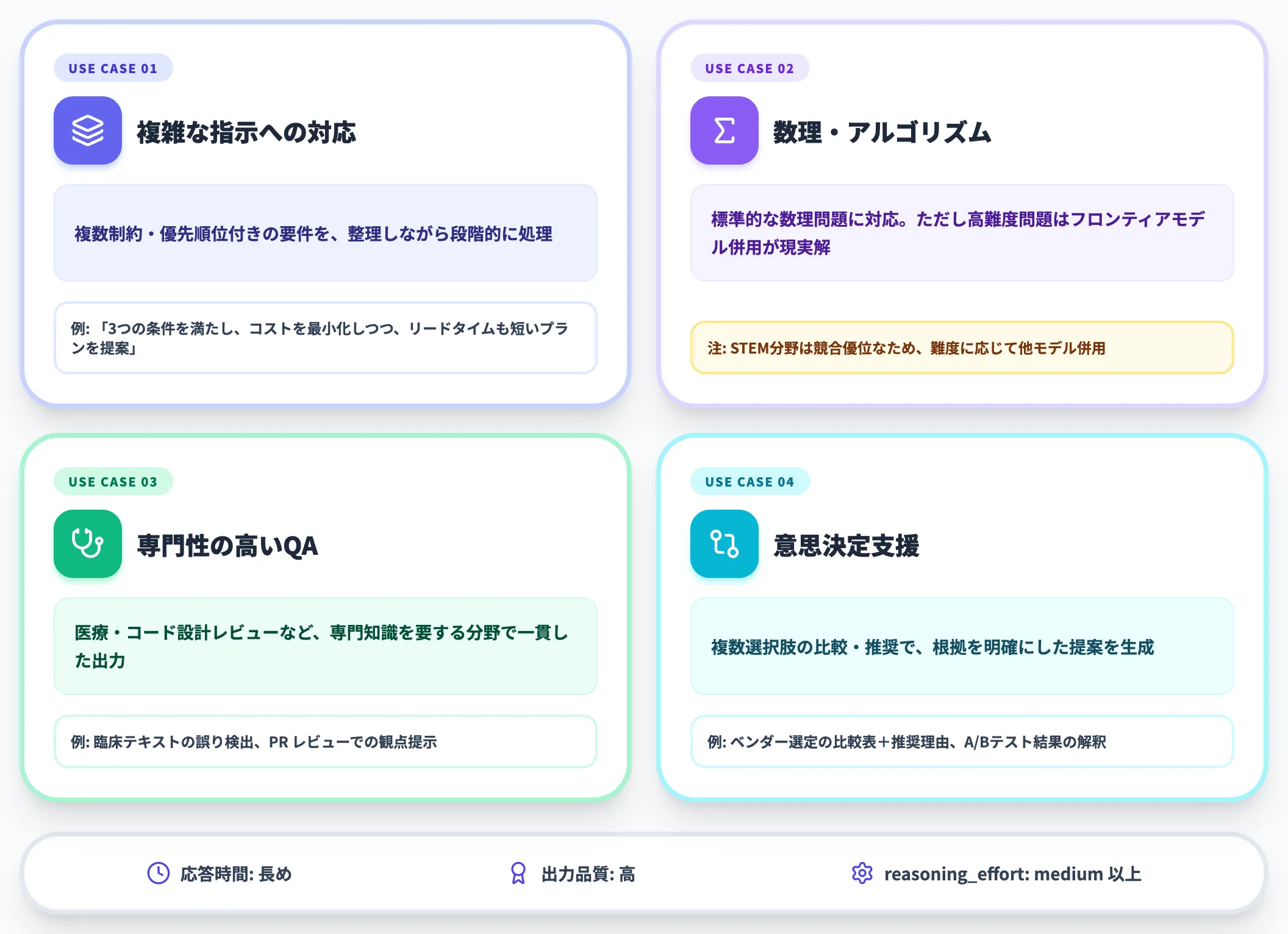Click reasoning_effort: medium 以上 text
The height and width of the screenshot is (934, 1288).
click(1013, 874)
